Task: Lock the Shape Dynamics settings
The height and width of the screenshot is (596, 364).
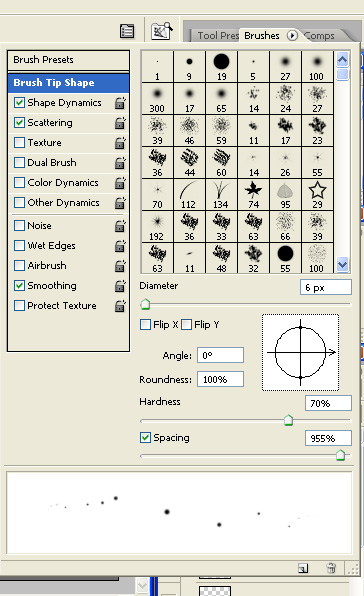Action: 120,103
